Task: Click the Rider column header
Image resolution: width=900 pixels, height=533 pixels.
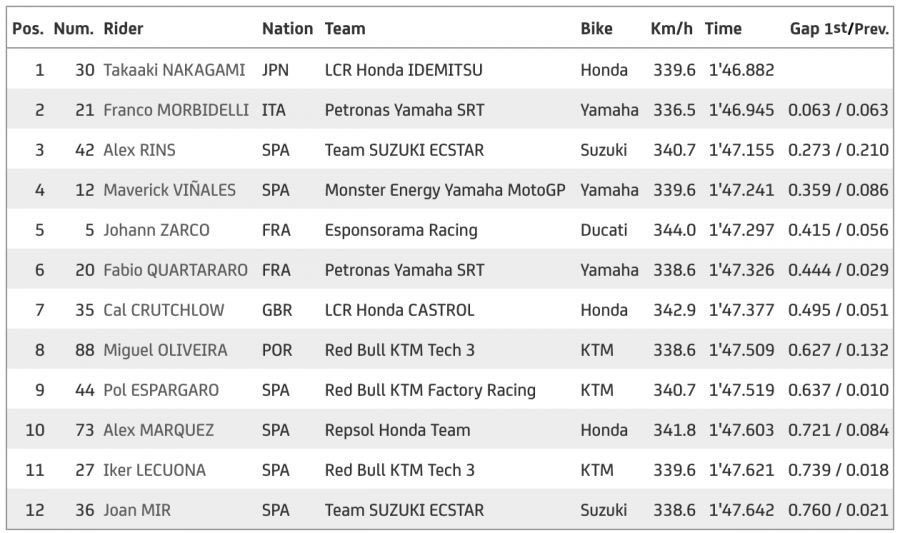Action: click(x=123, y=29)
